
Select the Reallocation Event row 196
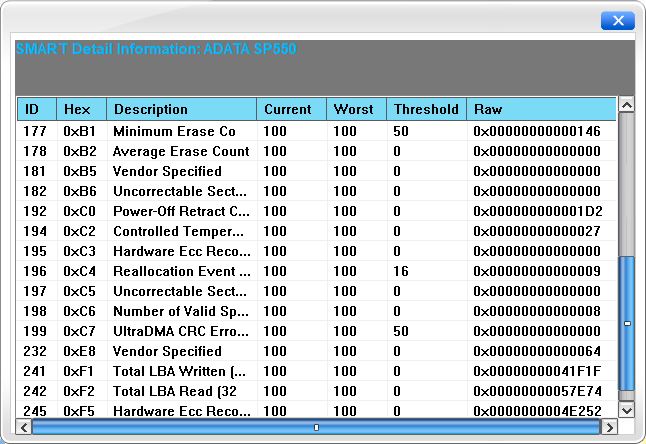316,271
